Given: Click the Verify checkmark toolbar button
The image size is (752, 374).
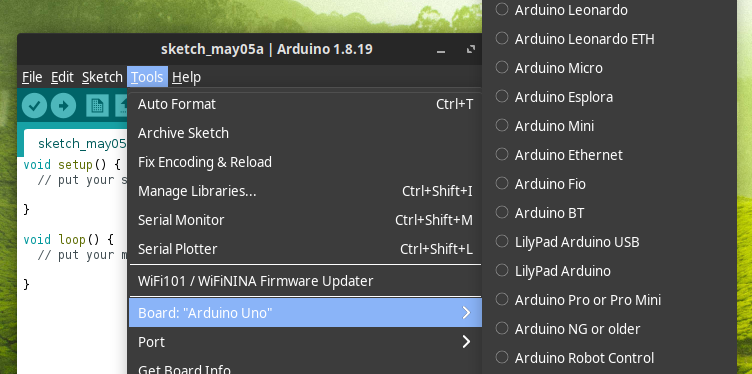Looking at the screenshot, I should coord(34,105).
